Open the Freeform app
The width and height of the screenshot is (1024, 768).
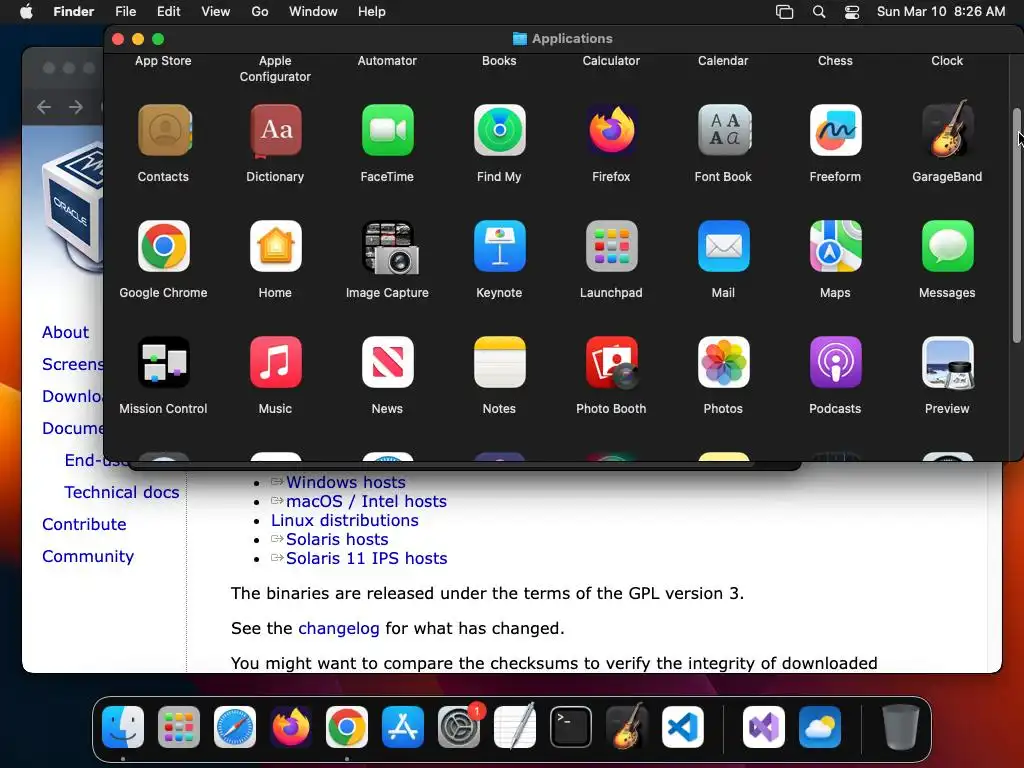tap(835, 130)
